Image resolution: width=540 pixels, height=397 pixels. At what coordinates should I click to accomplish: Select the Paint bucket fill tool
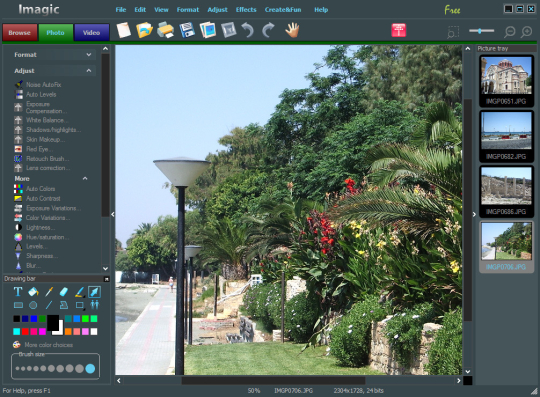click(33, 292)
